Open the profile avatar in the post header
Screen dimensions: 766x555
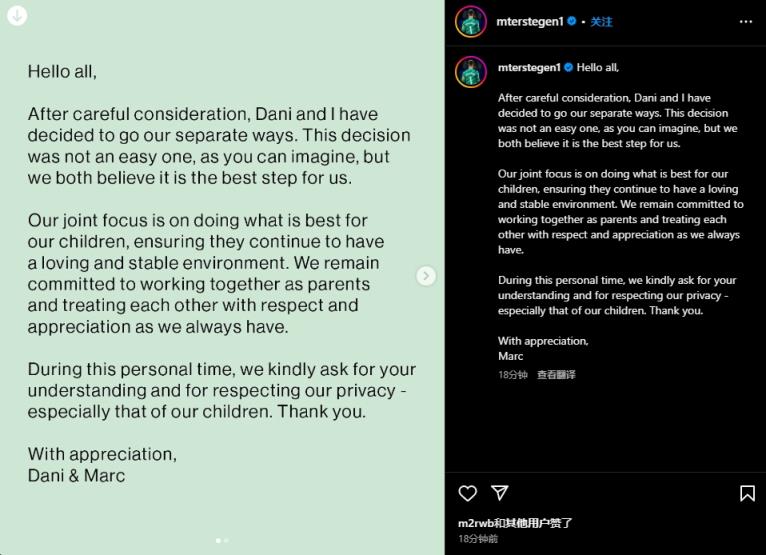coord(471,22)
